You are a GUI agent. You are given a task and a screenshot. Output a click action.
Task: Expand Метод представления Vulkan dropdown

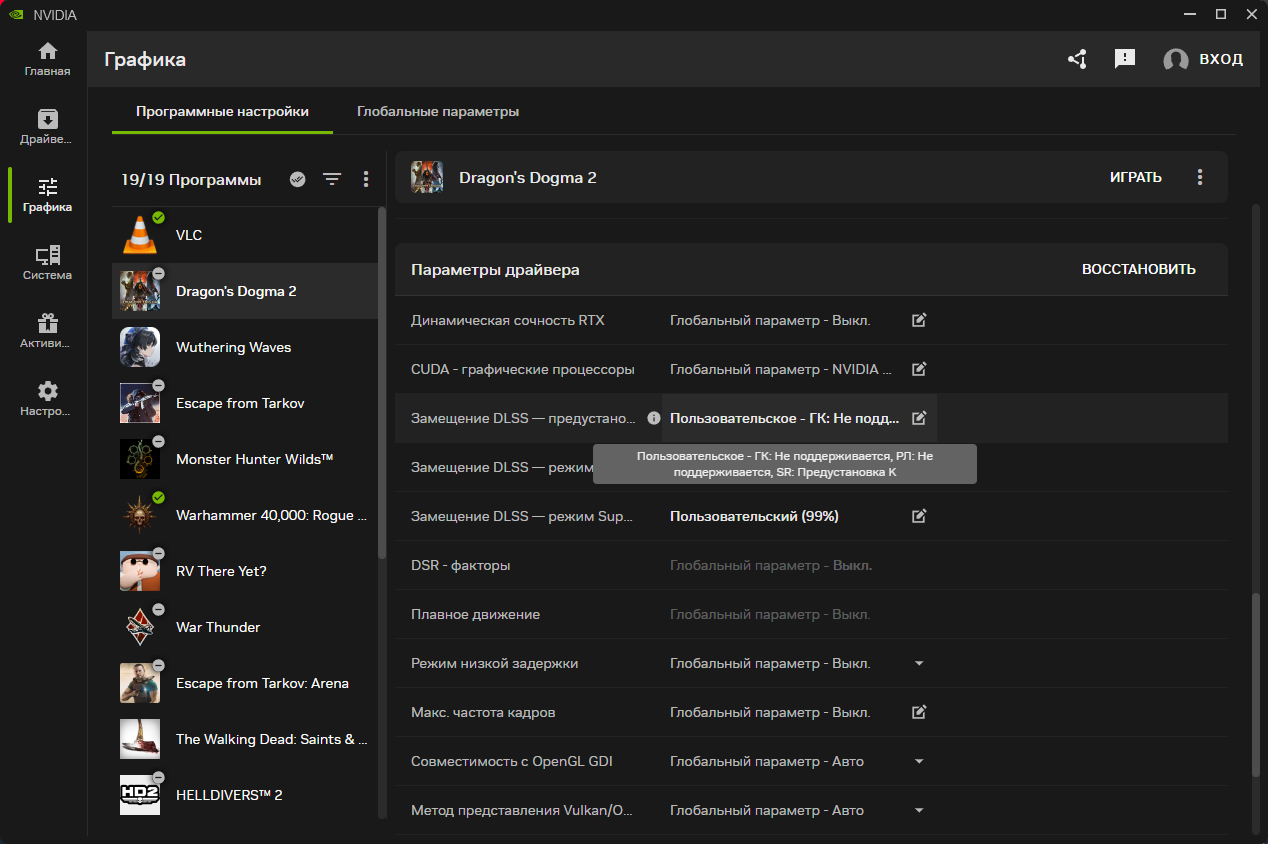[919, 810]
